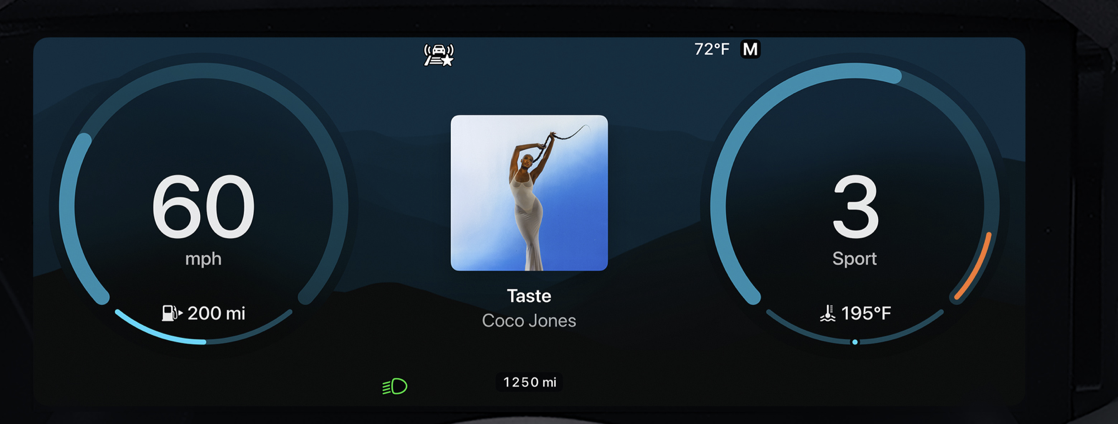Click the 60 speed reading
This screenshot has height=424, width=1118.
[x=203, y=207]
